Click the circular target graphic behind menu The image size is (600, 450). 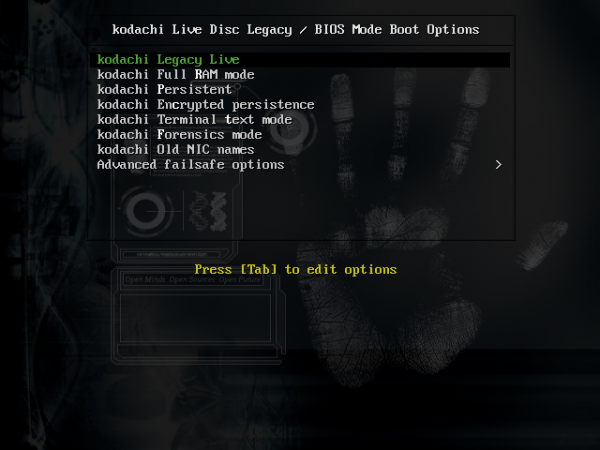pyautogui.click(x=292, y=129)
